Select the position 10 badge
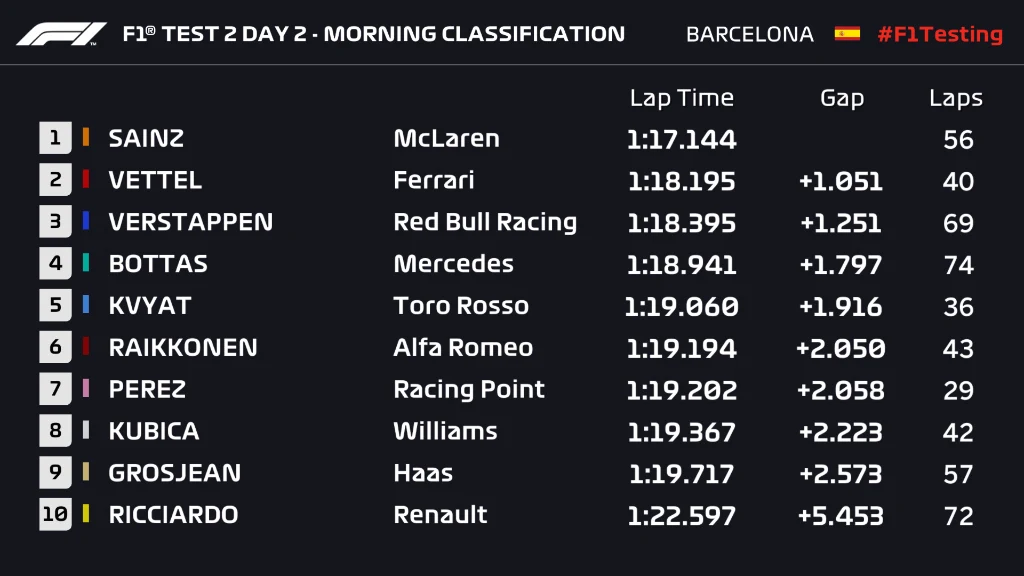1024x576 pixels. (55, 514)
